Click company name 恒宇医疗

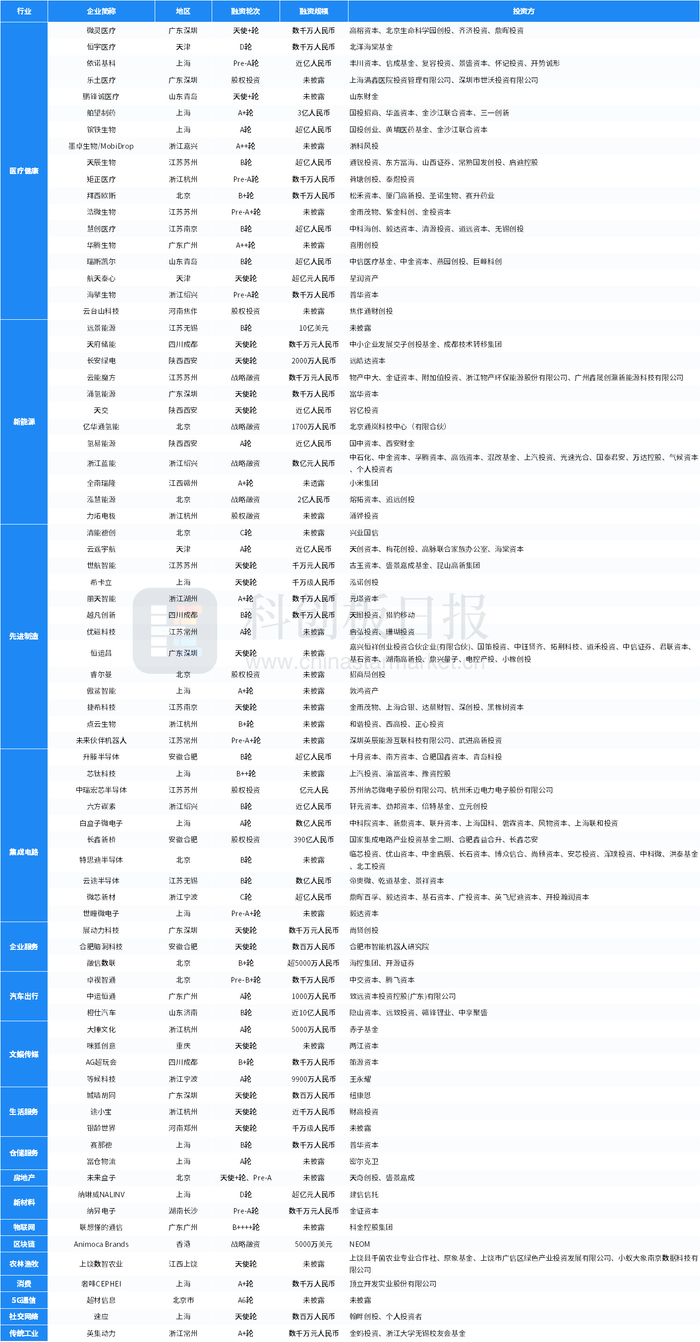pyautogui.click(x=102, y=46)
